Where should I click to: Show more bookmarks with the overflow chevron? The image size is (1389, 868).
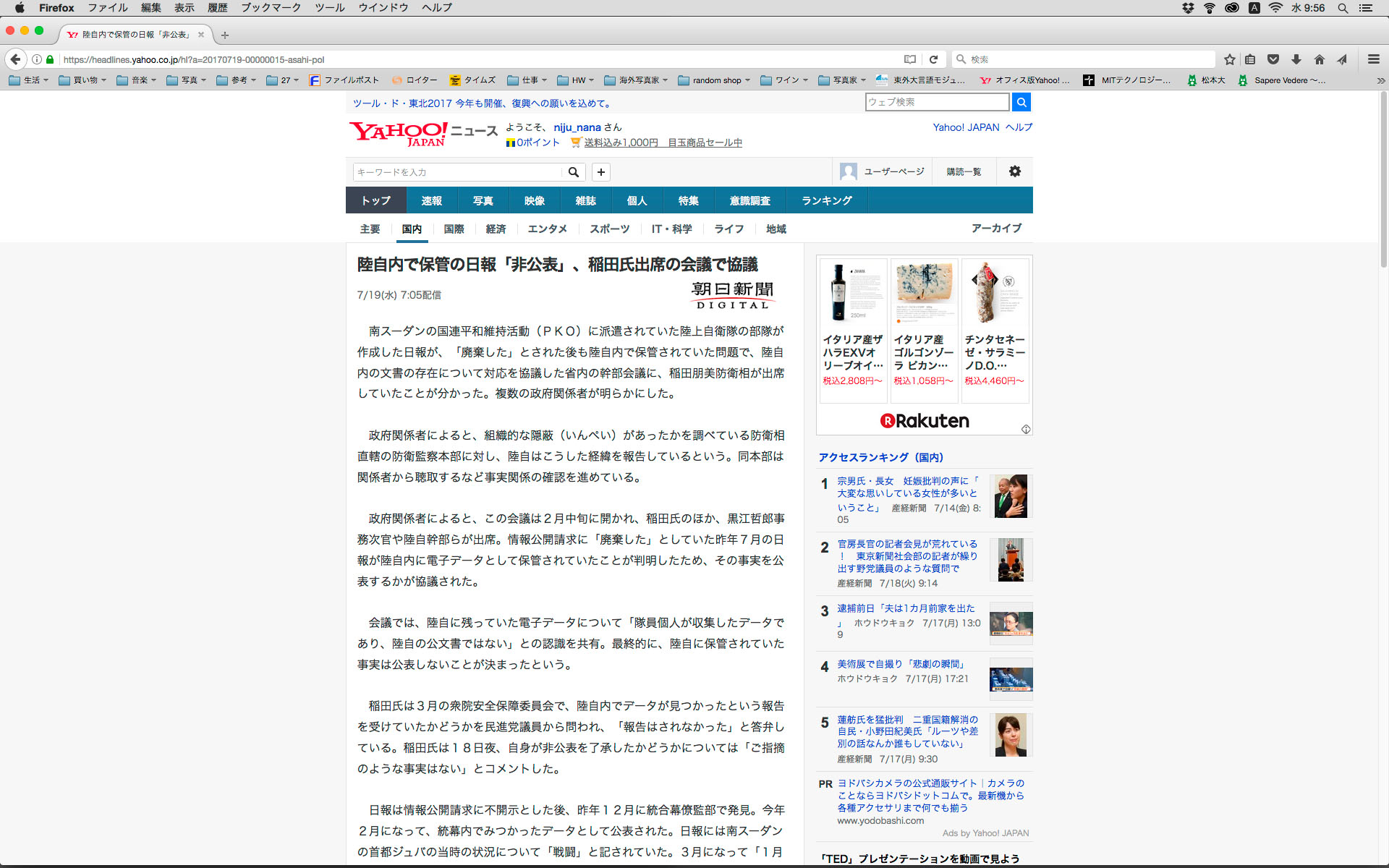[x=1380, y=80]
